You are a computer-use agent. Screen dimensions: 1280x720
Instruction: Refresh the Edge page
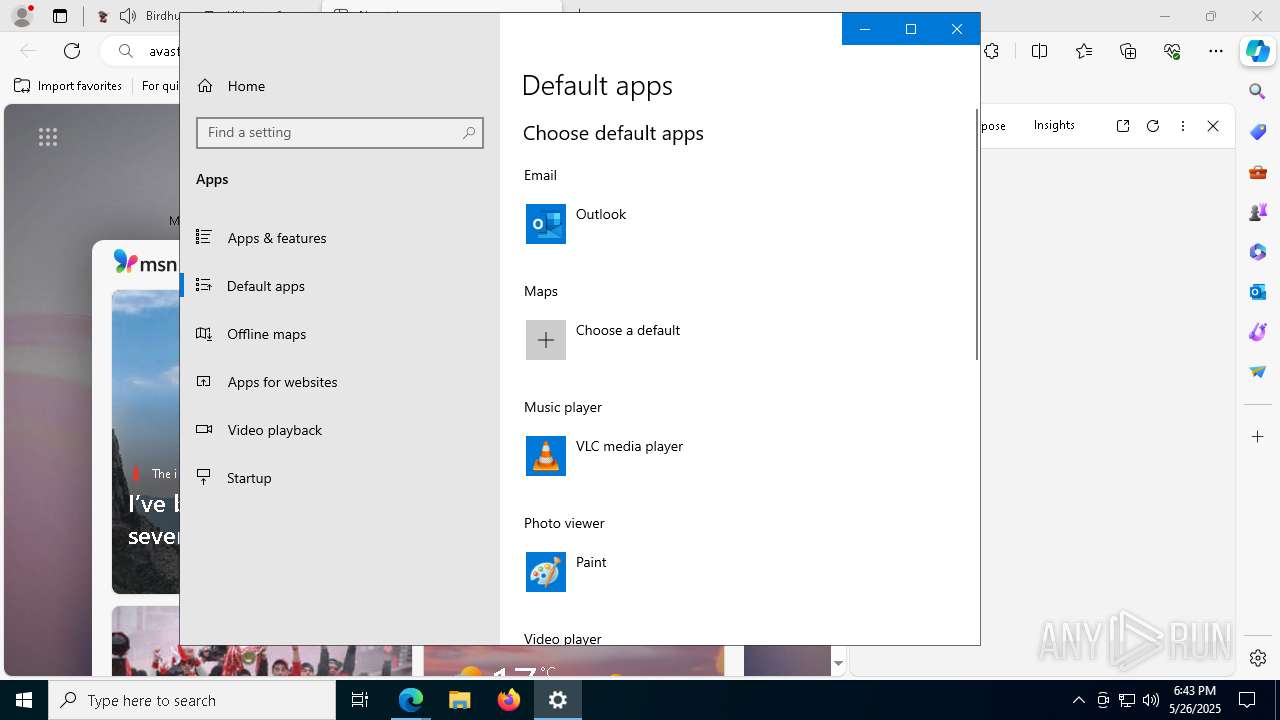(x=72, y=51)
